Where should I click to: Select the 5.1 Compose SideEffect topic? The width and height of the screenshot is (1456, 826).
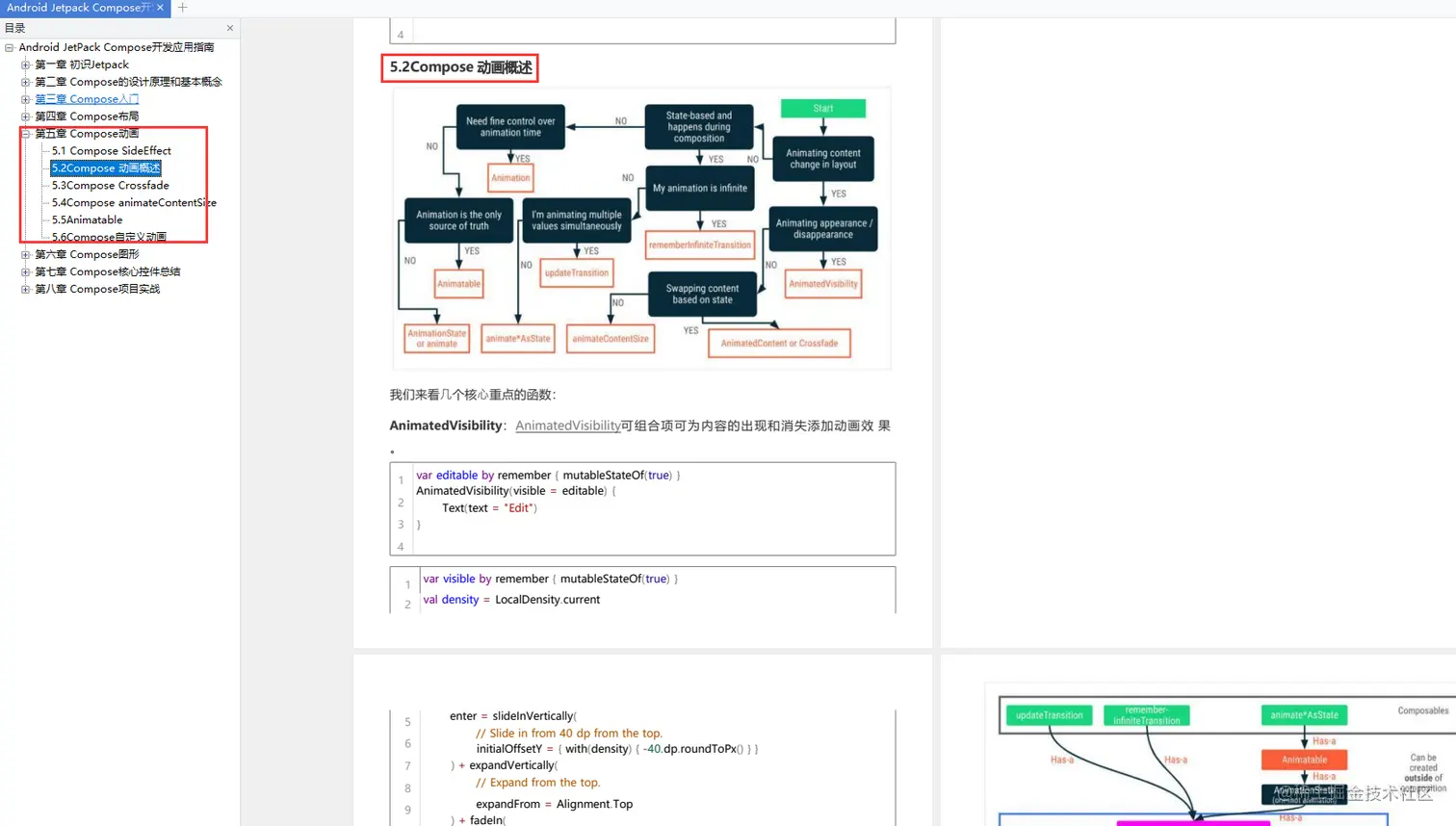click(111, 150)
